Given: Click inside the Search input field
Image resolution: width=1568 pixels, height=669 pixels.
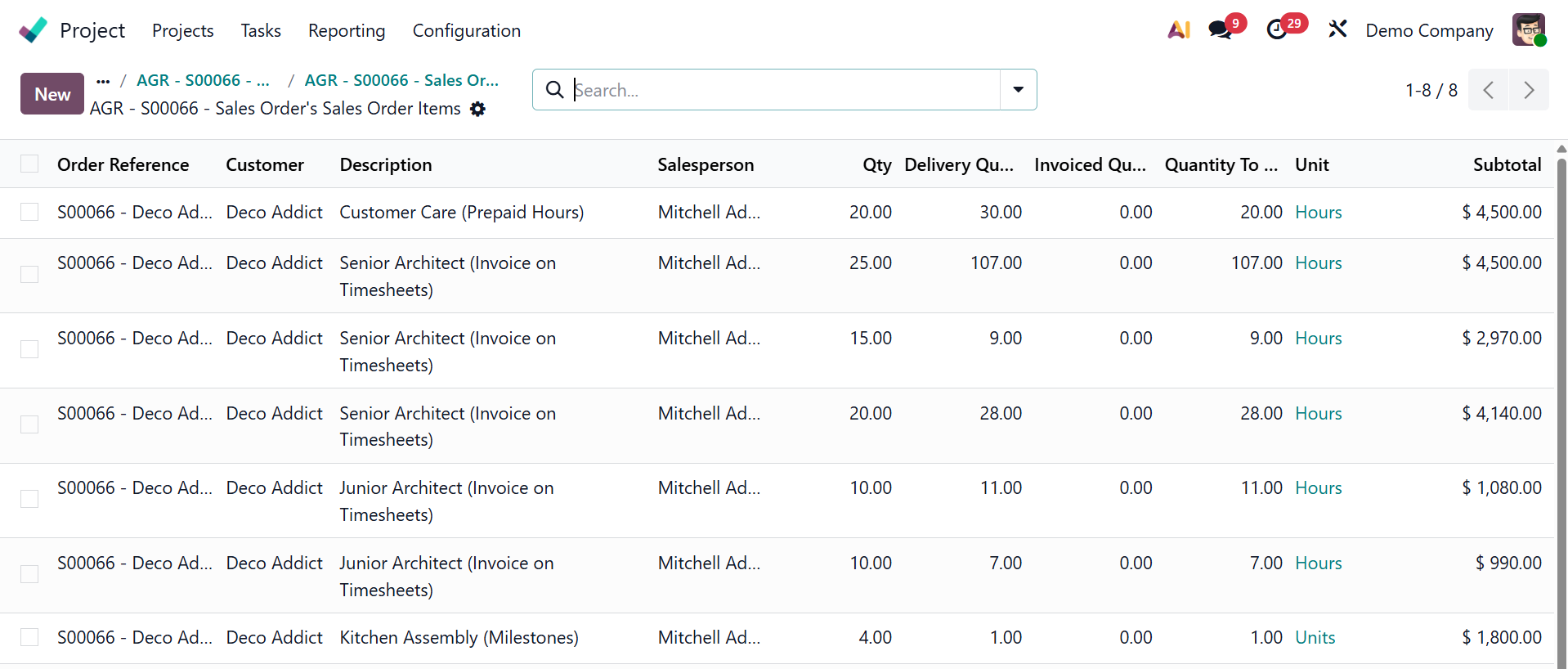Looking at the screenshot, I should click(x=785, y=90).
